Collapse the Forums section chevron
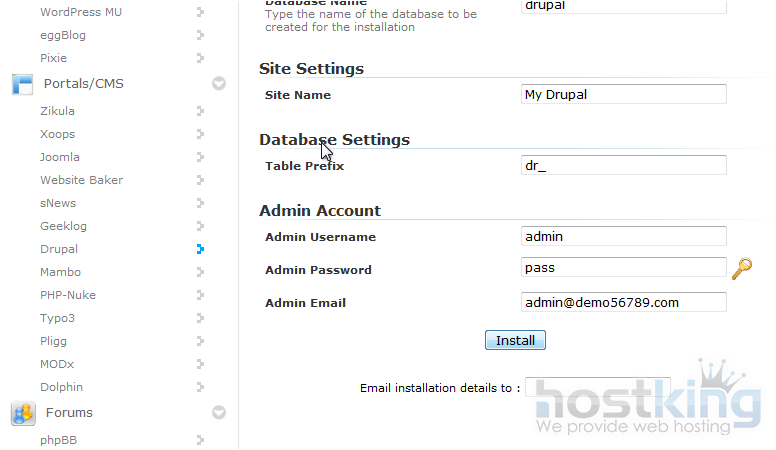The width and height of the screenshot is (776, 450). point(219,413)
